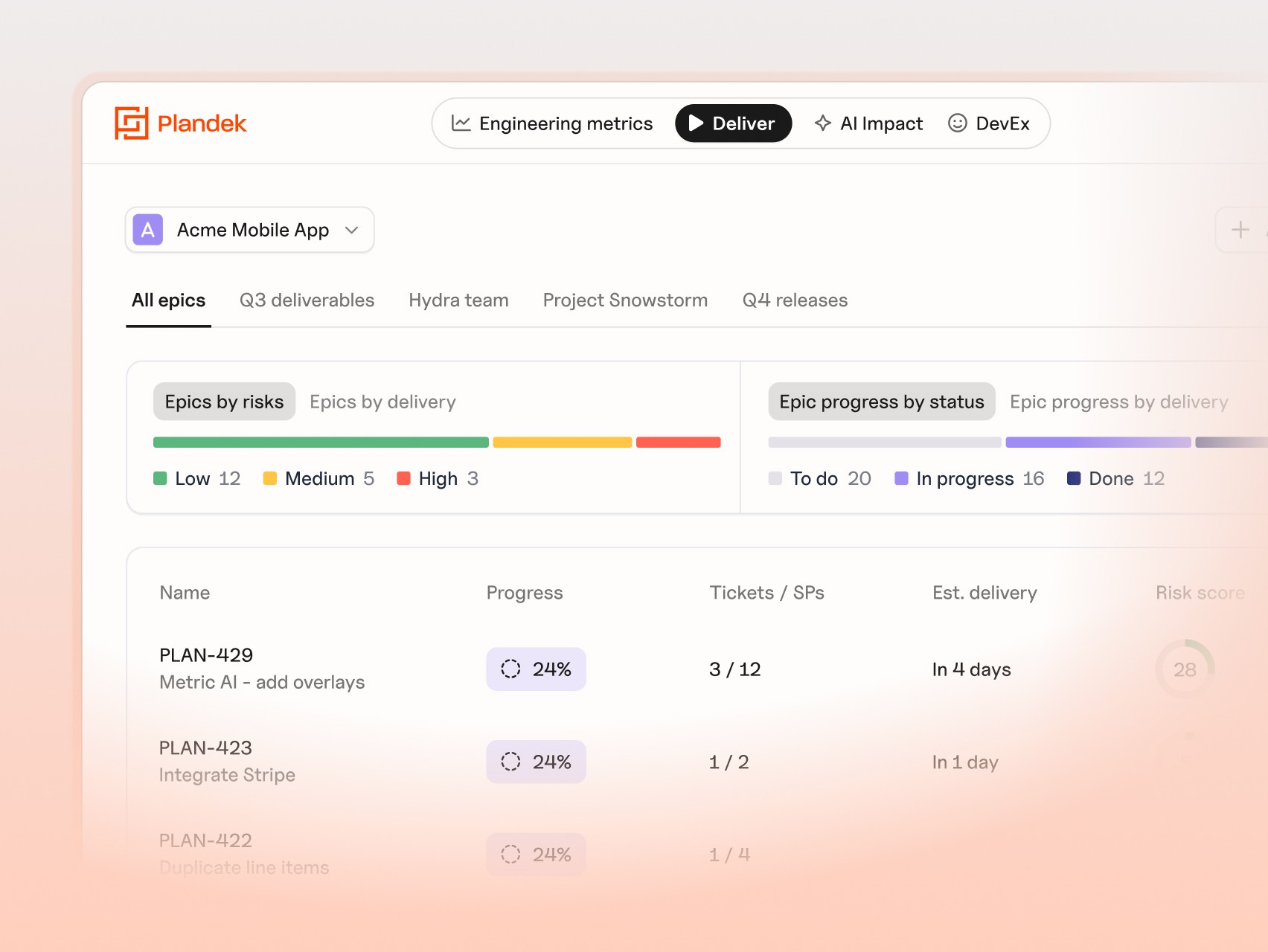Open epic PLAN-422
1268x952 pixels.
click(205, 841)
